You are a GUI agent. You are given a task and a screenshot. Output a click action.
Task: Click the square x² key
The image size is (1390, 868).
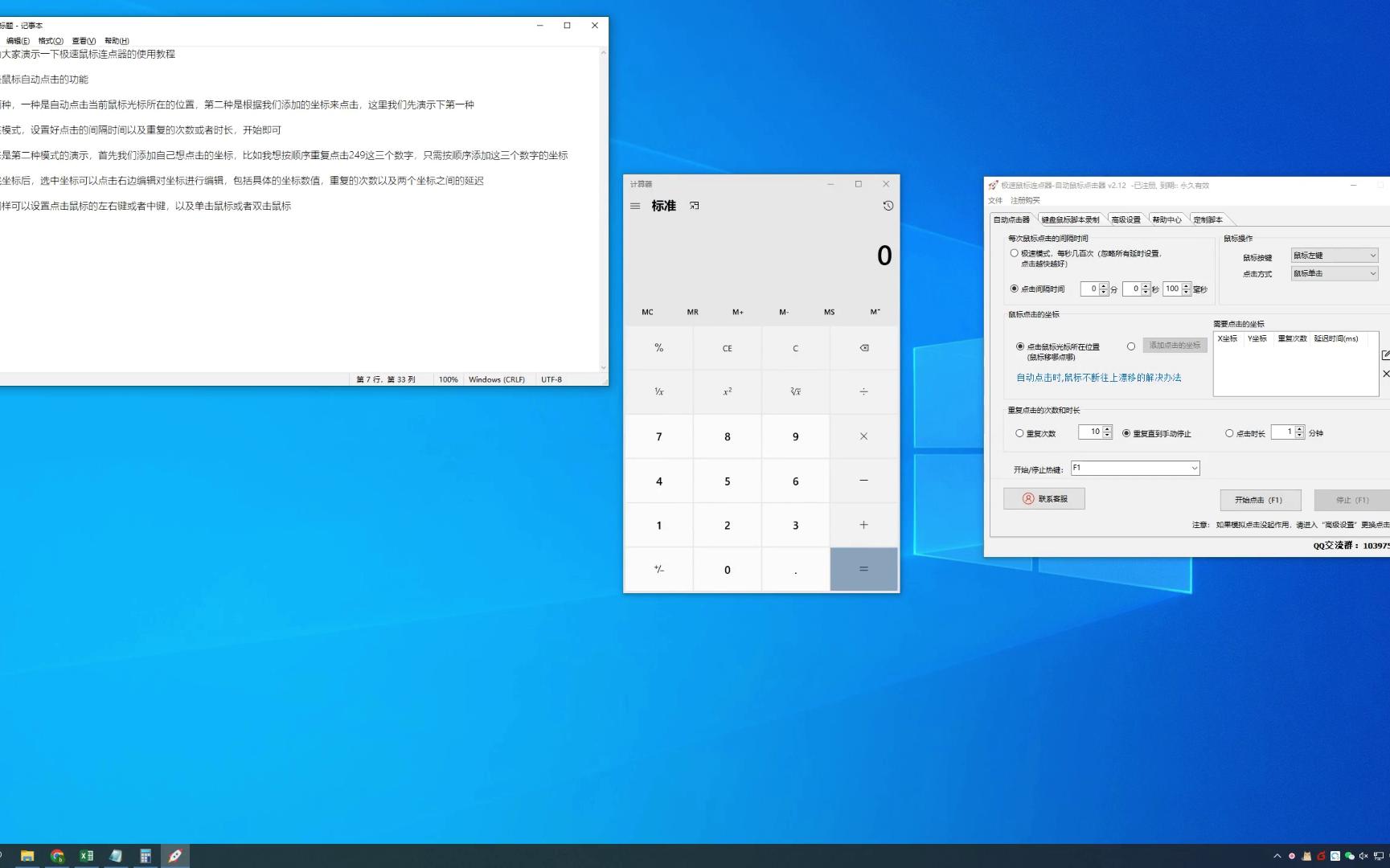tap(728, 391)
